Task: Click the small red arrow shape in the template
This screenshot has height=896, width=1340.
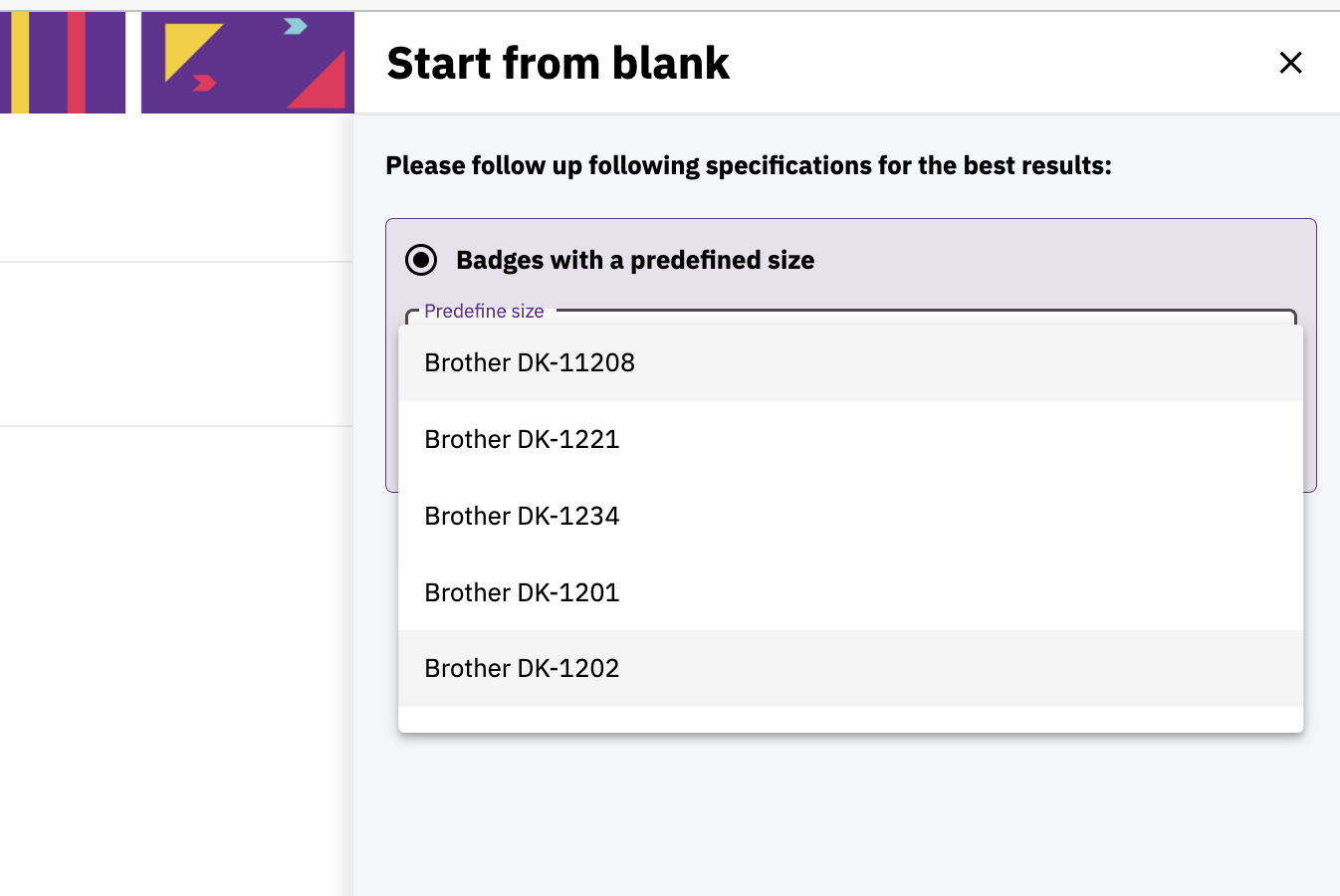Action: pyautogui.click(x=204, y=83)
